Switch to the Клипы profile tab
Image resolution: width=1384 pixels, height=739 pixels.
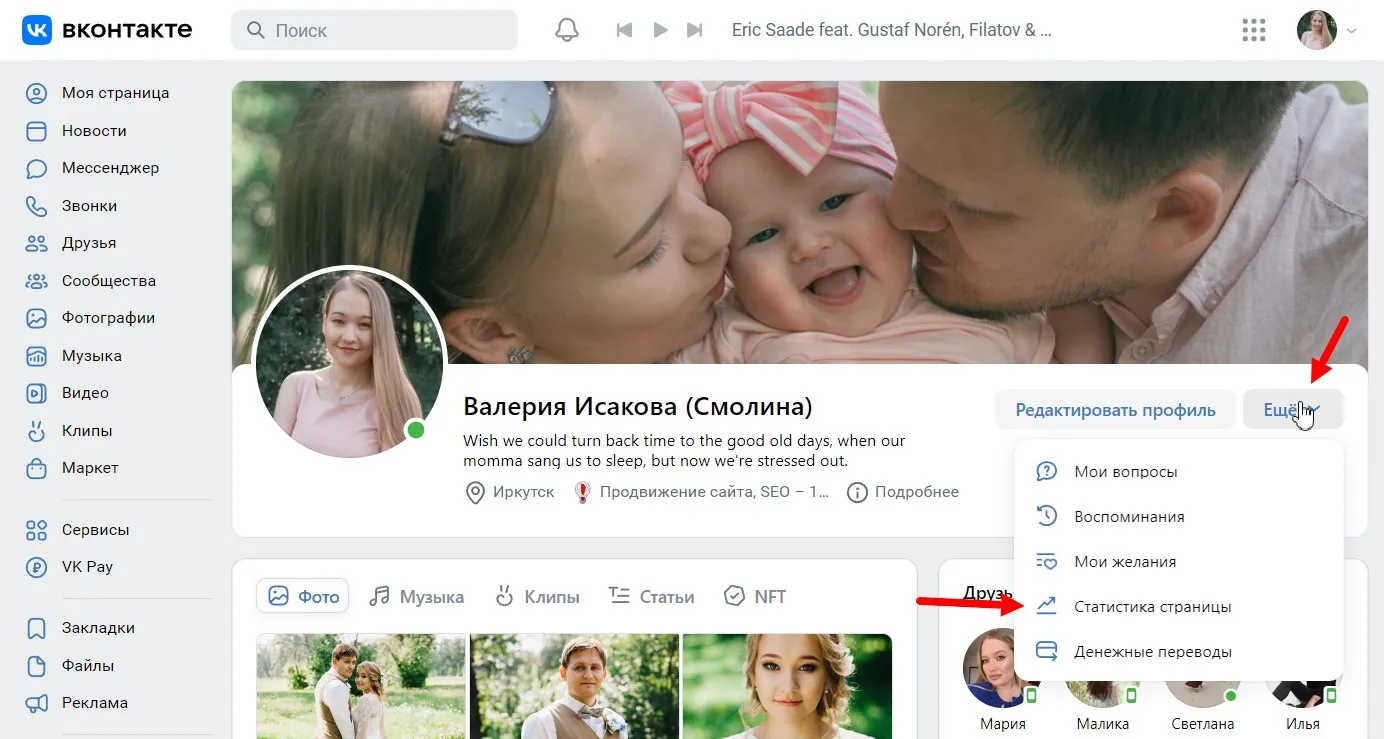tap(537, 597)
